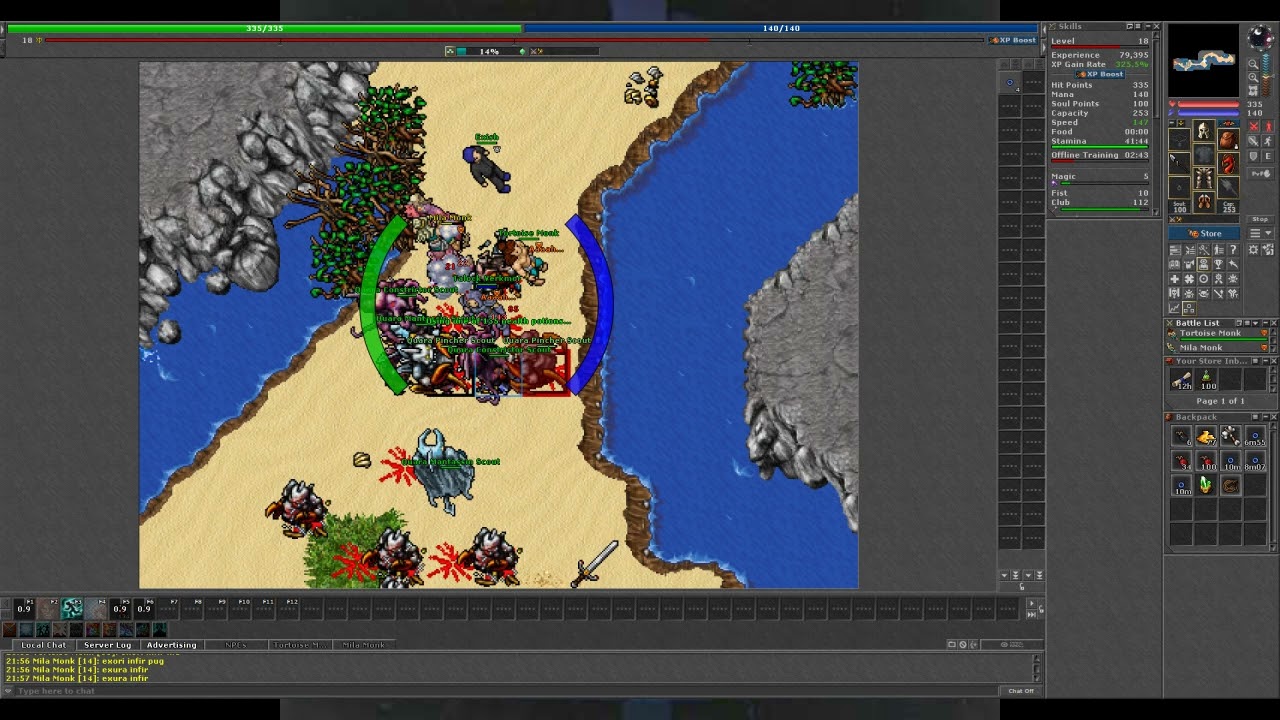Toggle the PvP mode button
The image size is (1280, 720).
[1260, 173]
